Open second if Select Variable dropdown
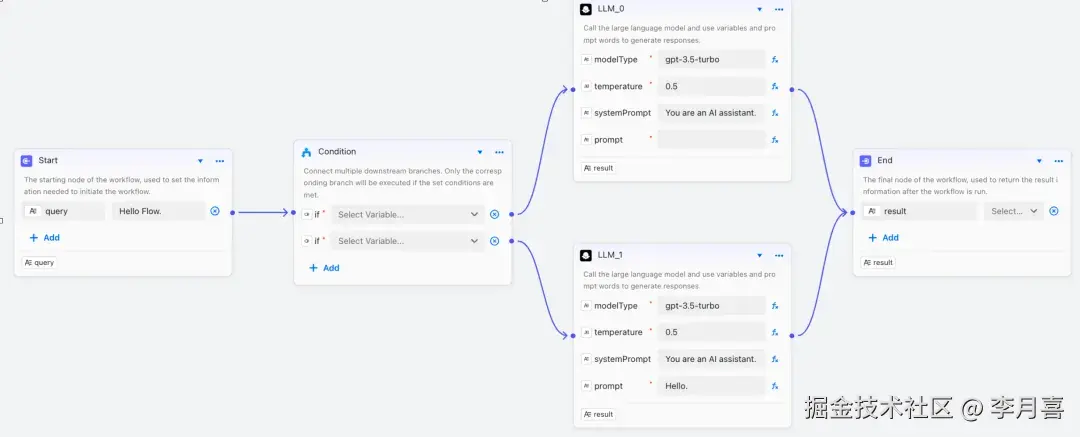 click(408, 241)
